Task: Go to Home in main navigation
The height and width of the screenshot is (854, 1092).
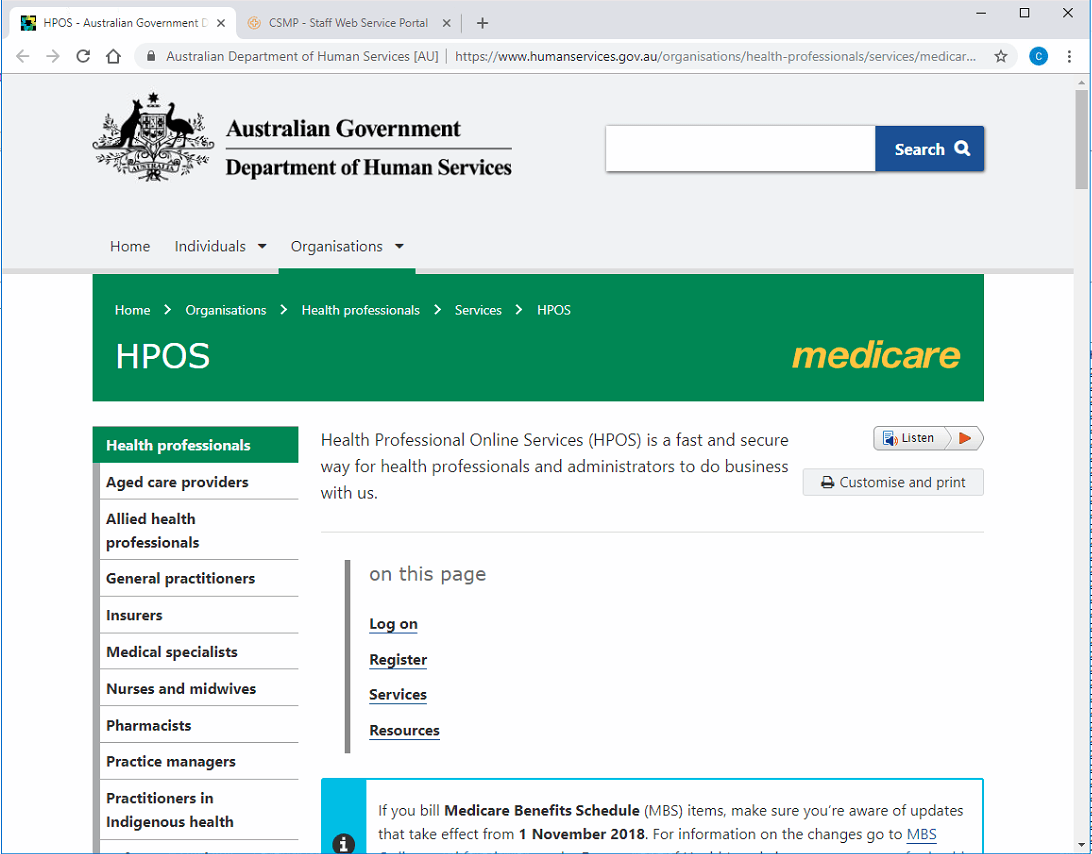Action: point(130,247)
